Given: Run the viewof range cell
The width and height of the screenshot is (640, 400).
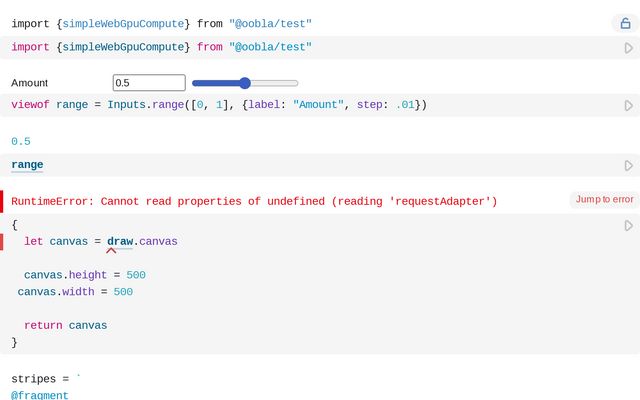Looking at the screenshot, I should tap(628, 105).
